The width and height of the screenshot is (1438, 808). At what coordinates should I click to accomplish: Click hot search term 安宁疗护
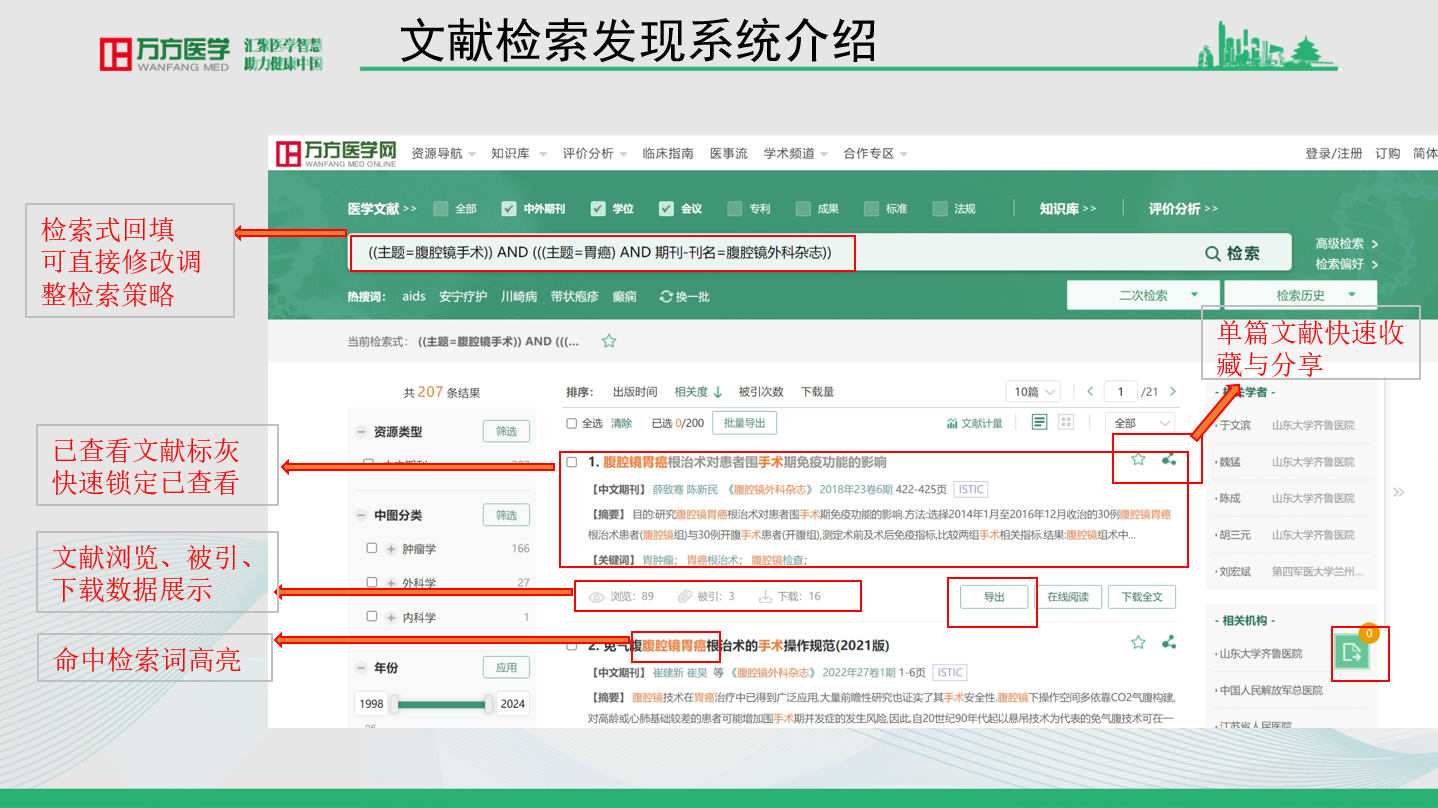(463, 297)
